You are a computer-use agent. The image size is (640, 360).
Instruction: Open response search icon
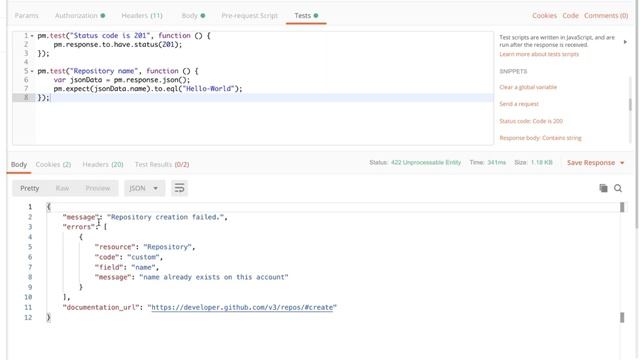click(618, 188)
